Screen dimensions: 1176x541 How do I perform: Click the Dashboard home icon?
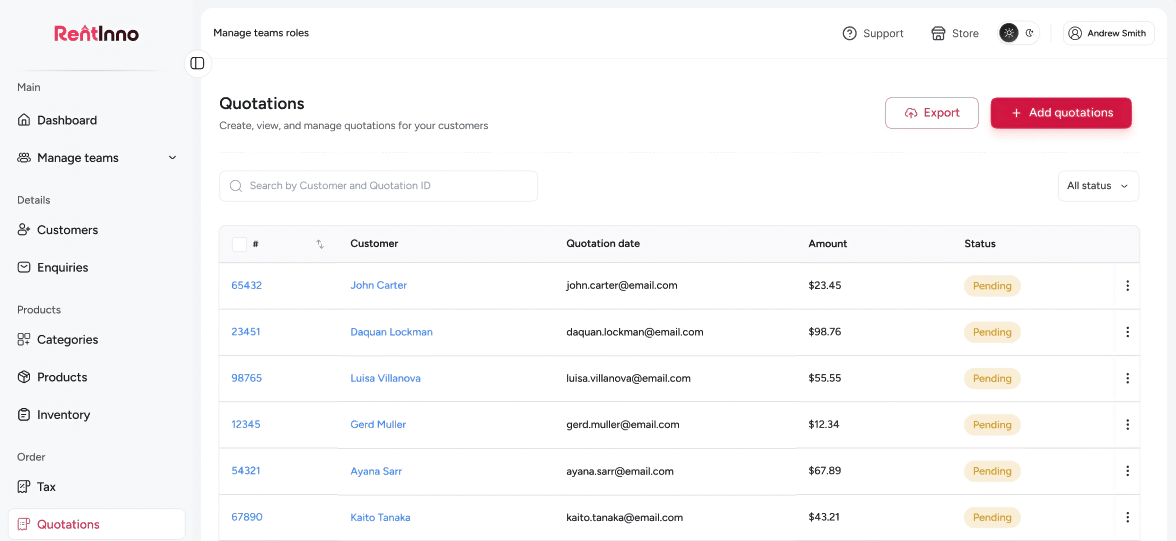click(x=24, y=120)
